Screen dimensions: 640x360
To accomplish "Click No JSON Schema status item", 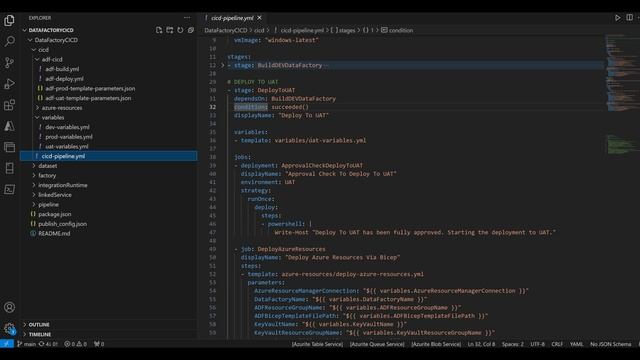I will (611, 344).
